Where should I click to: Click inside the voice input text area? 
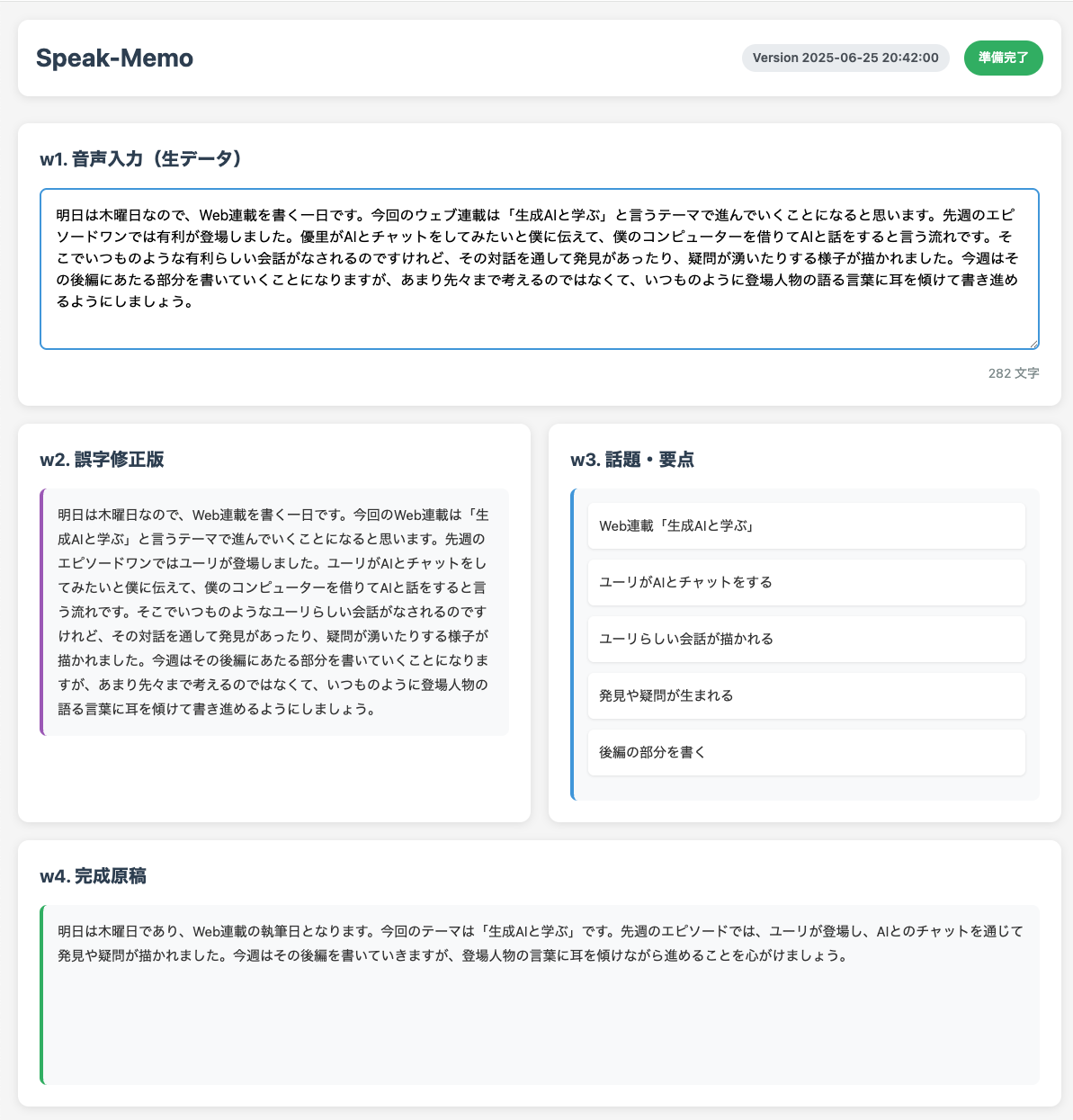click(x=540, y=269)
